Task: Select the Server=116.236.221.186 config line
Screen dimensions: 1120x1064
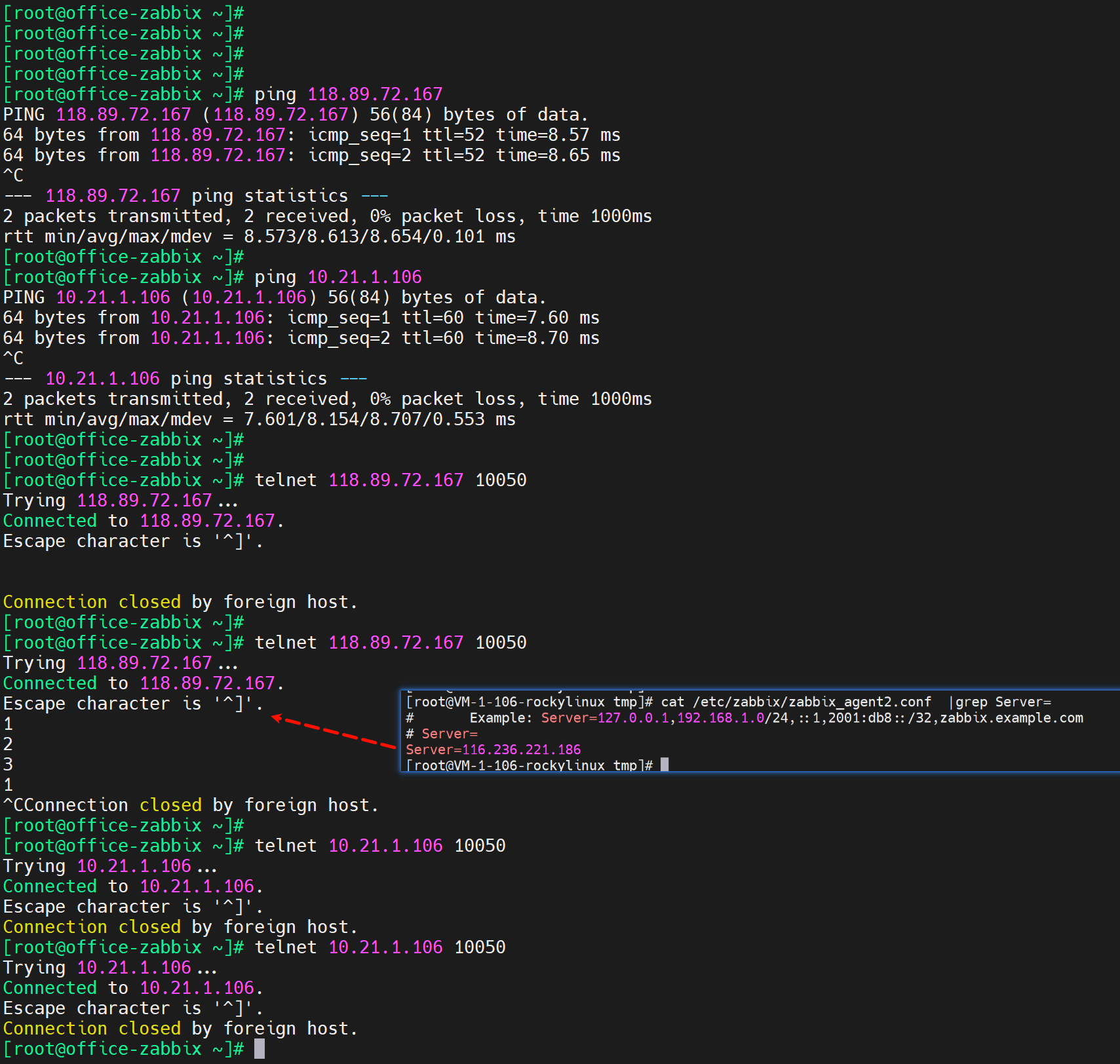Action: click(493, 750)
